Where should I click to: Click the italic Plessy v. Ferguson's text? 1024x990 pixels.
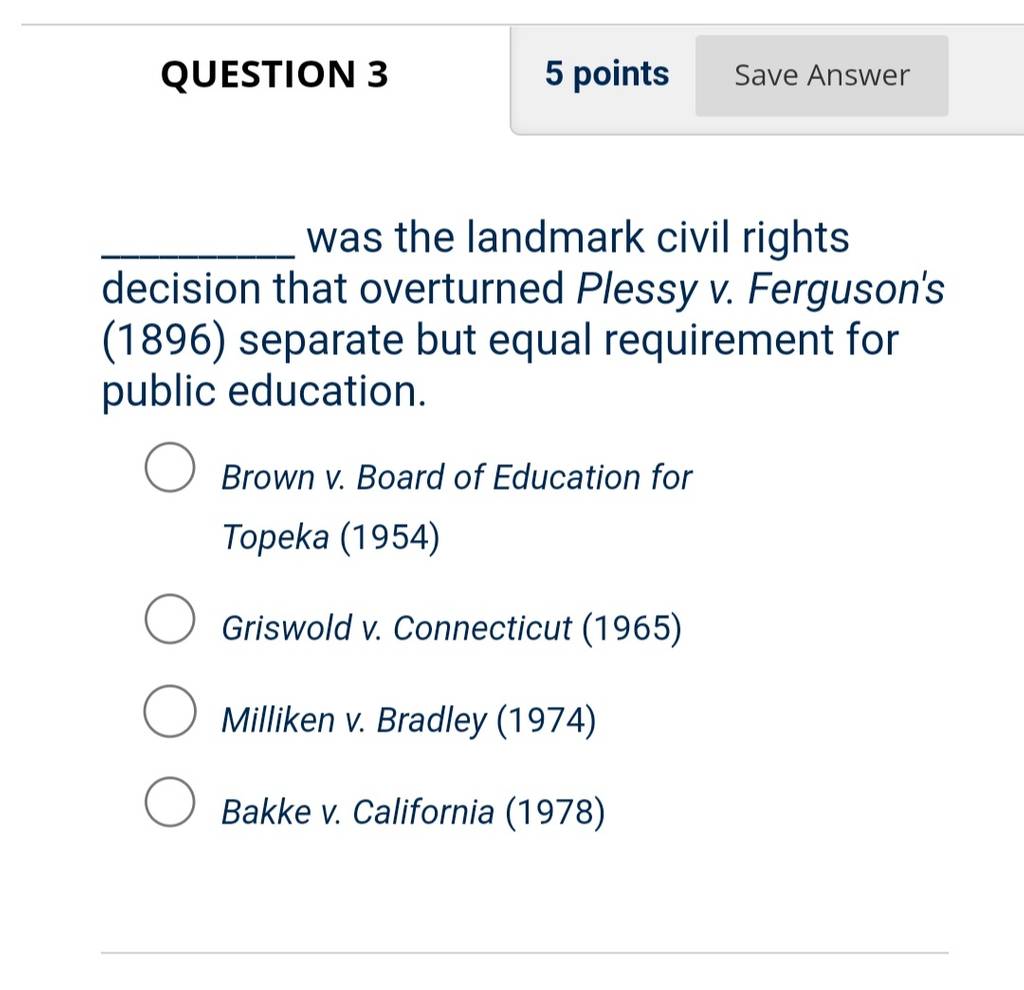(x=760, y=289)
